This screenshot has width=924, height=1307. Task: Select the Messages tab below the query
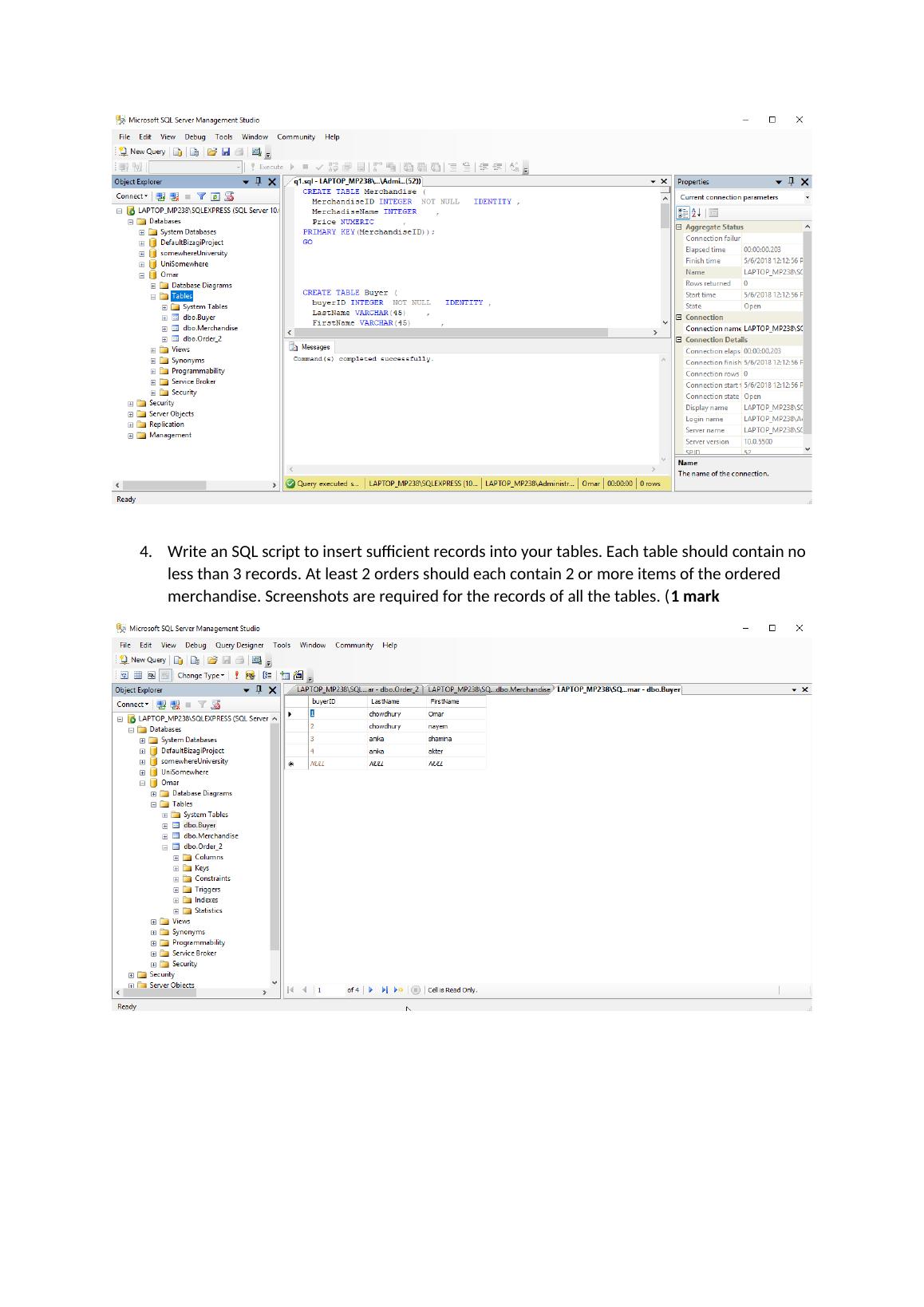tap(311, 347)
